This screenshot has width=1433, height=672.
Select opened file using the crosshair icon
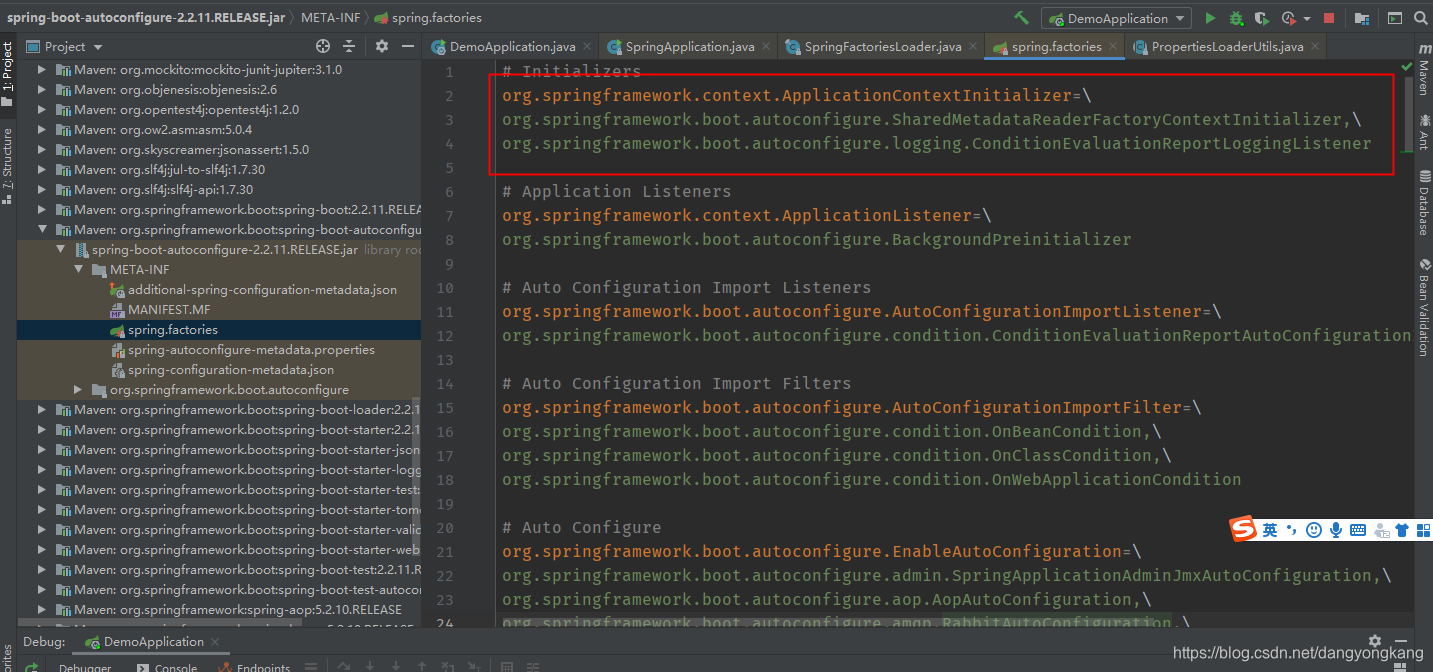coord(322,46)
